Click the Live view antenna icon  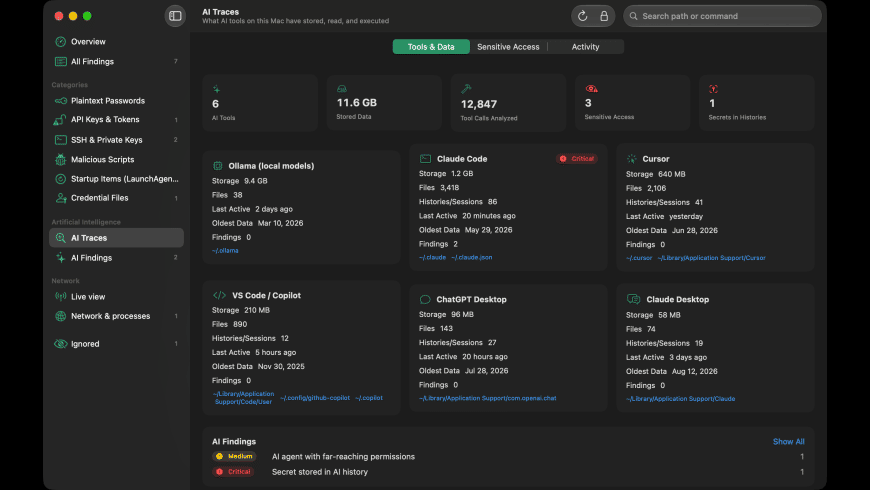tap(60, 296)
